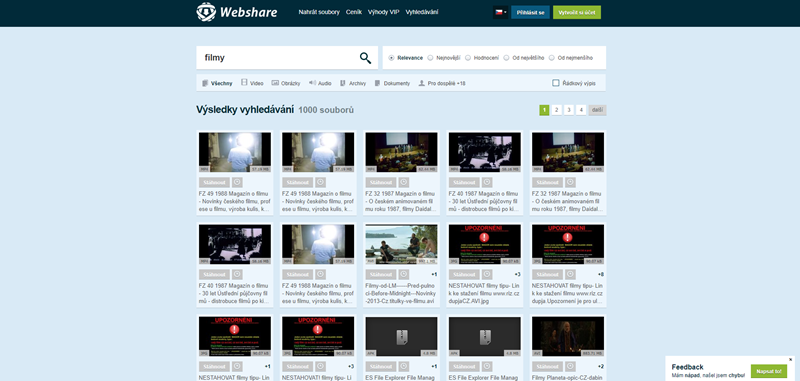Open NESTAHOVAT title ending dupja.Upozorneni
Viewport: 800px width, 381px height.
[x=567, y=294]
